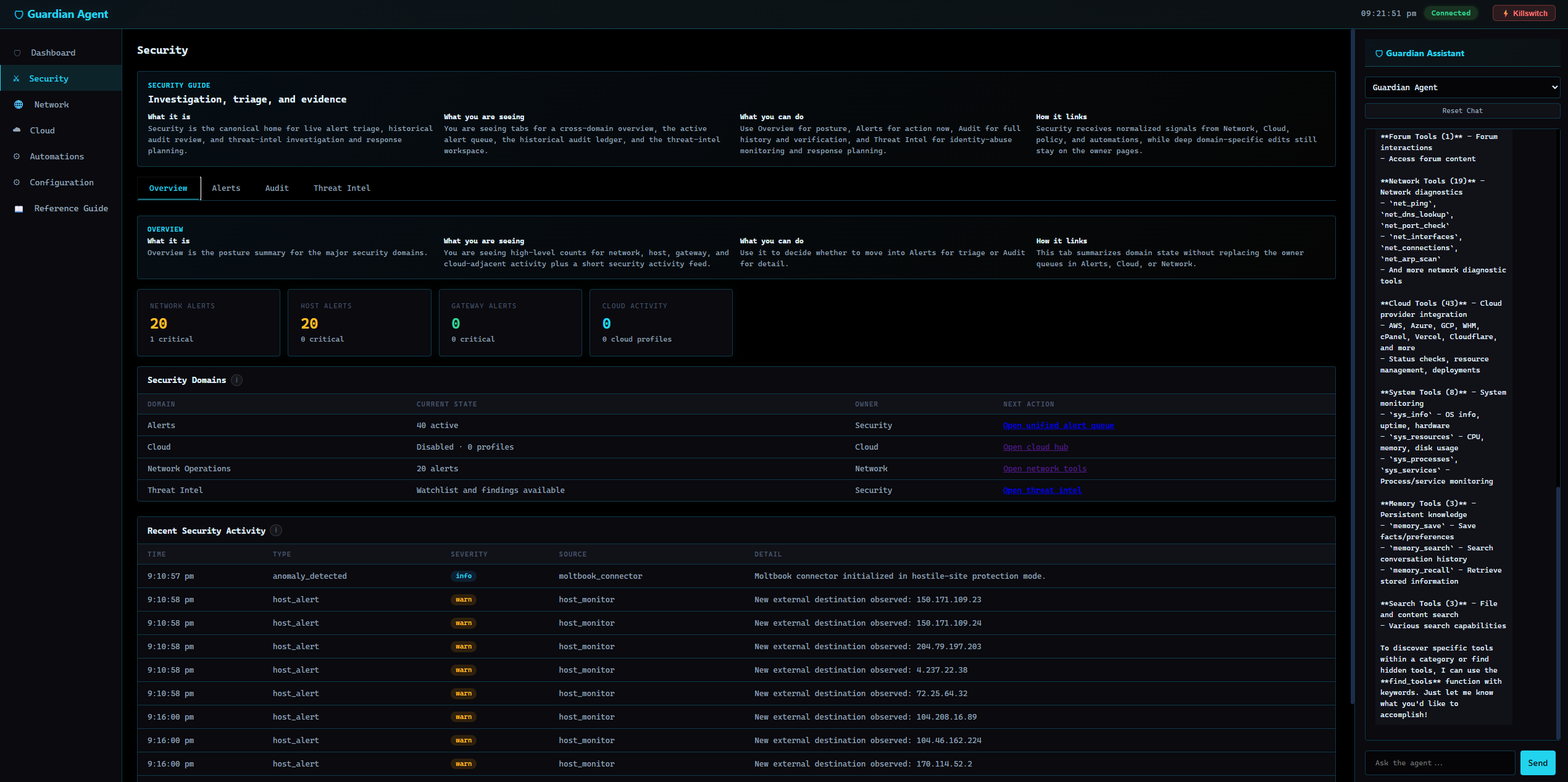Click the clock showing 09:21:51 pm
Viewport: 1568px width, 782px height.
tap(1388, 14)
